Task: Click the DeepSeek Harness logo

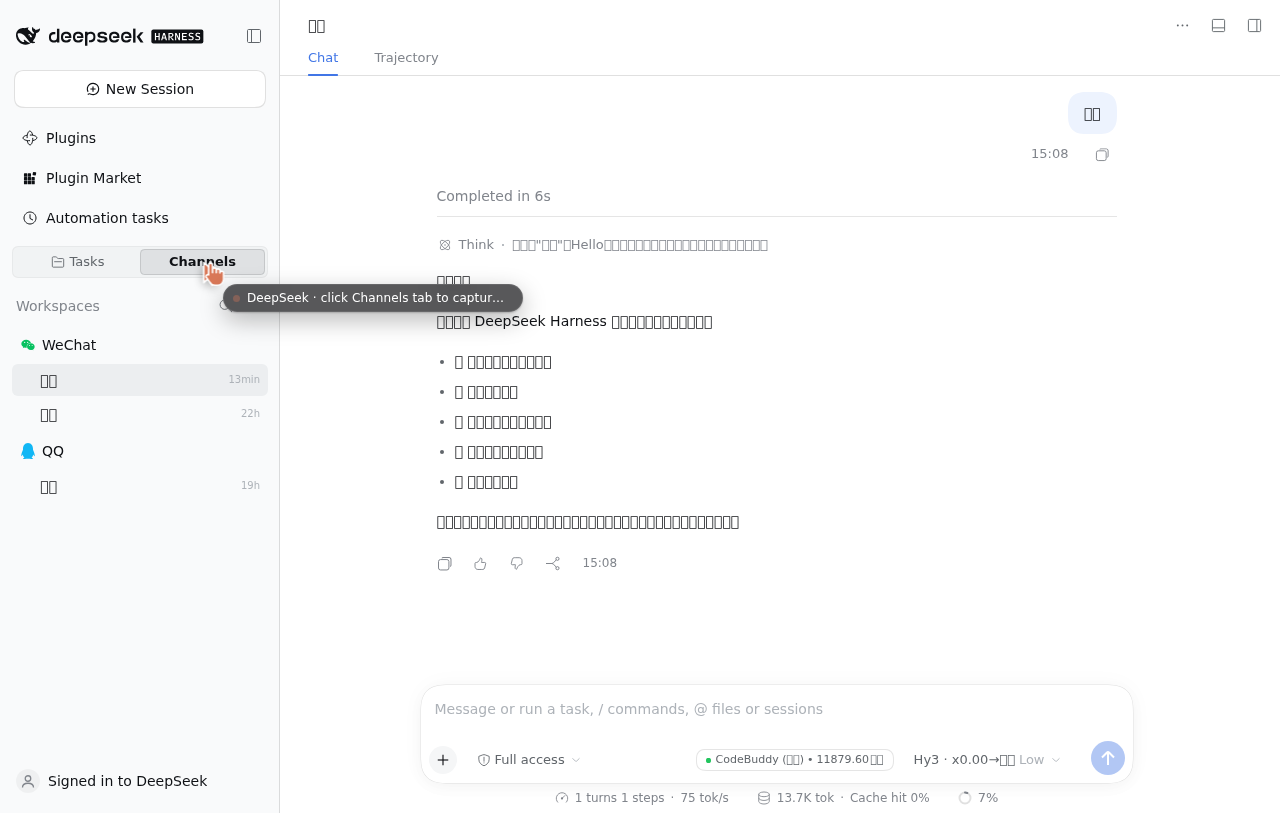Action: pos(109,36)
